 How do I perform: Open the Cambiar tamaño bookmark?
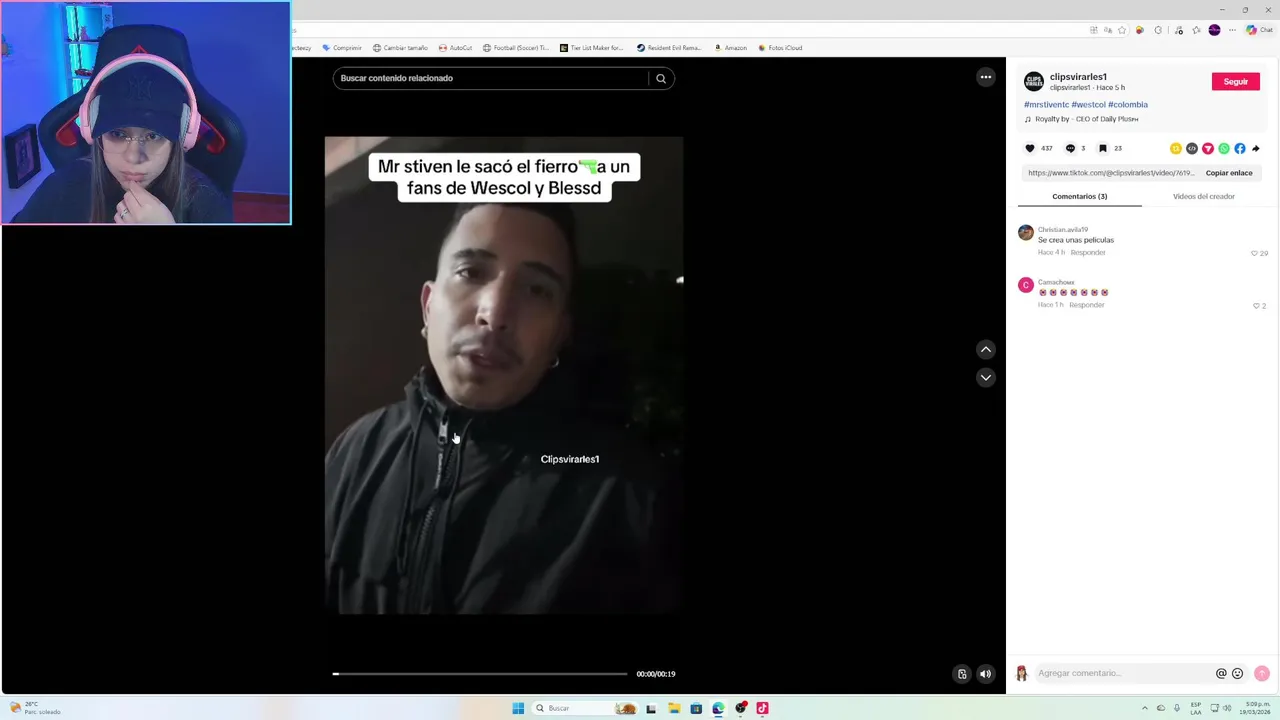tap(400, 48)
